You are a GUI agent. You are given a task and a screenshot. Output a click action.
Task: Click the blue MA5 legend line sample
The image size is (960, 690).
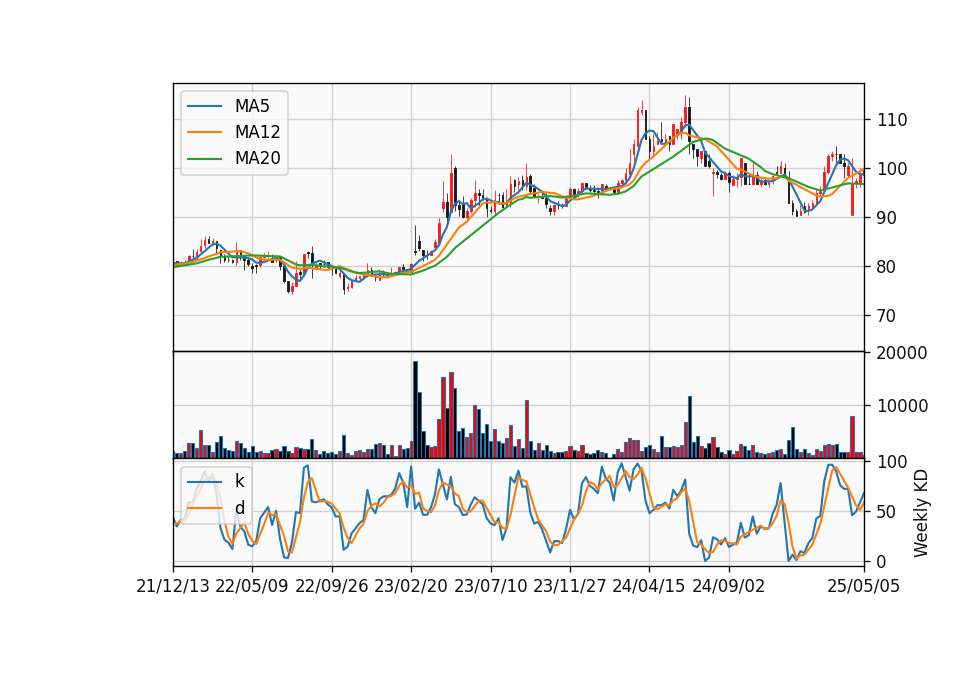click(204, 106)
